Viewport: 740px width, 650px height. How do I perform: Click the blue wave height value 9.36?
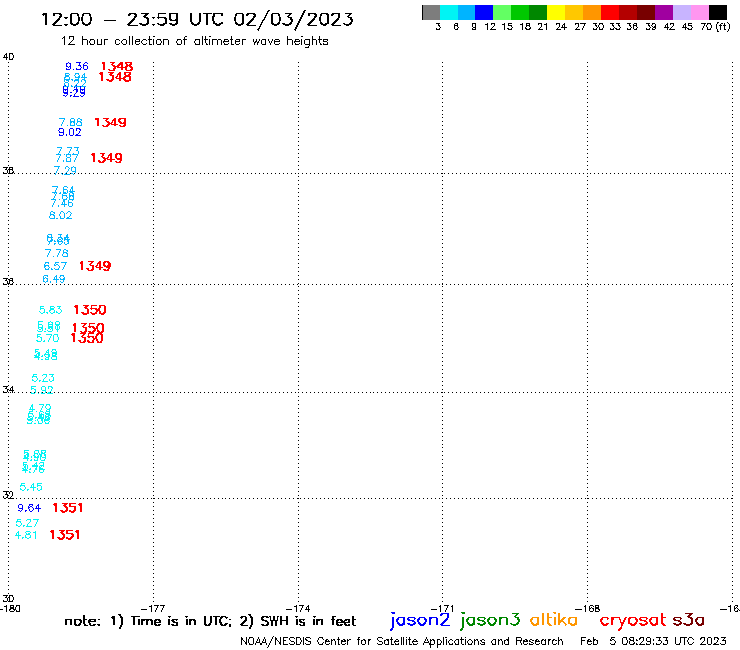[76, 67]
